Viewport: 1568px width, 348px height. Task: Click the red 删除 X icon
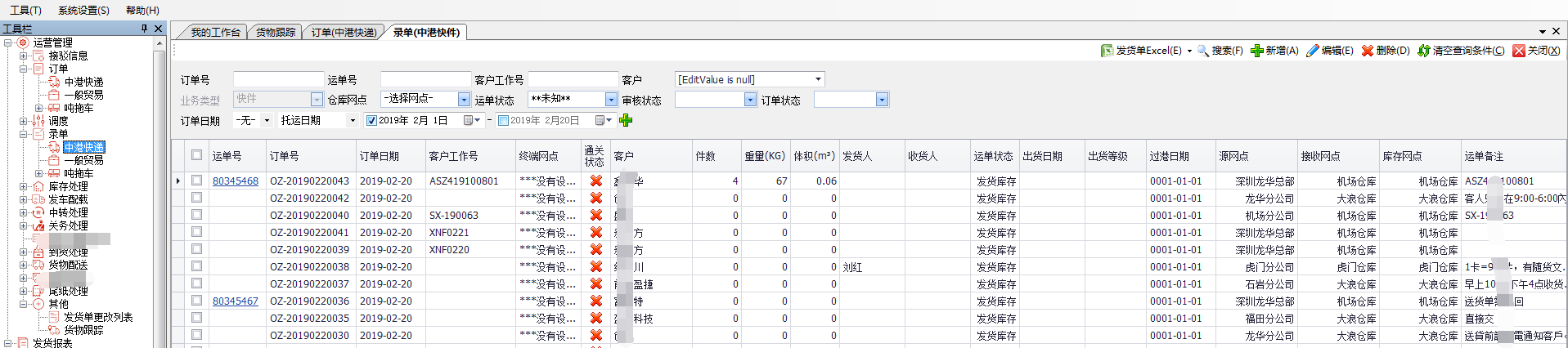pyautogui.click(x=1368, y=51)
